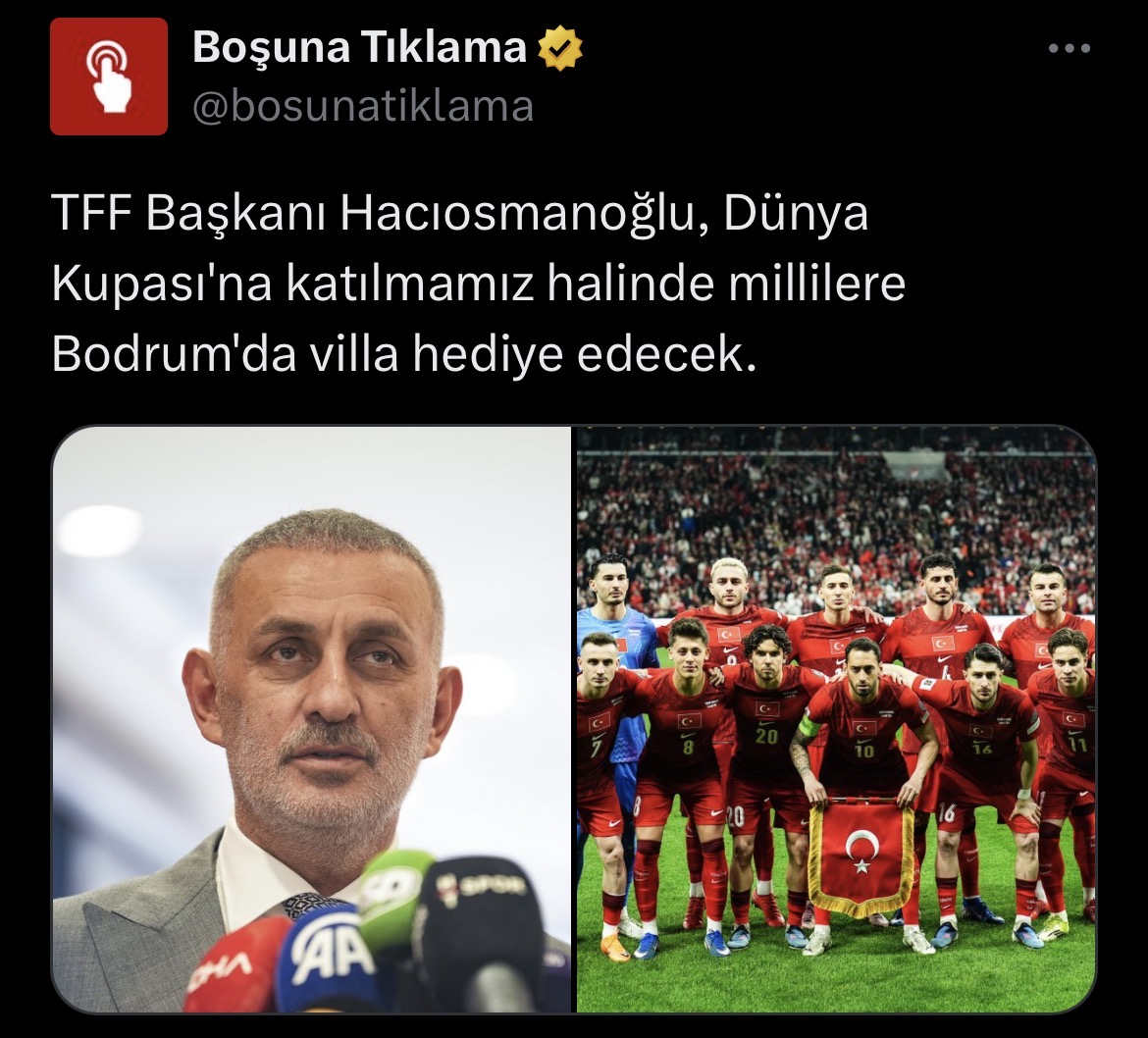Open the left photo of the TFF president
This screenshot has height=1038, width=1148.
click(311, 719)
